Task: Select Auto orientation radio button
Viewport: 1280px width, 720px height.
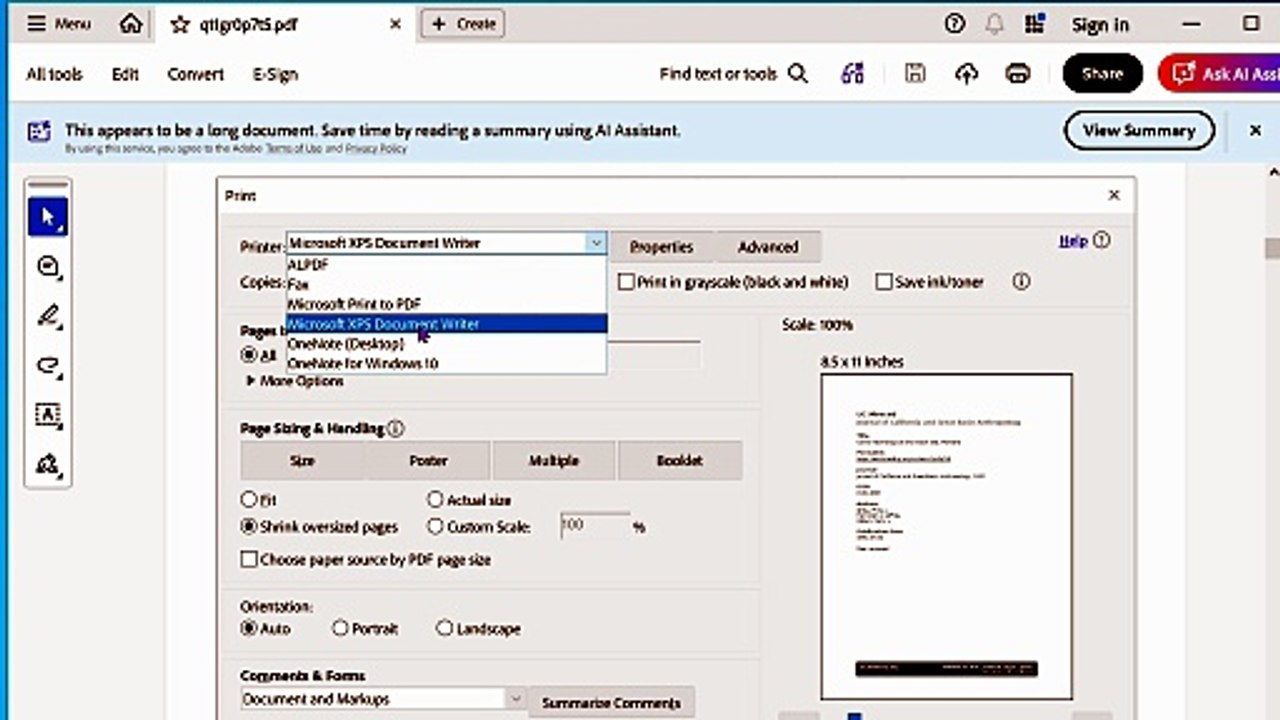Action: pyautogui.click(x=249, y=628)
